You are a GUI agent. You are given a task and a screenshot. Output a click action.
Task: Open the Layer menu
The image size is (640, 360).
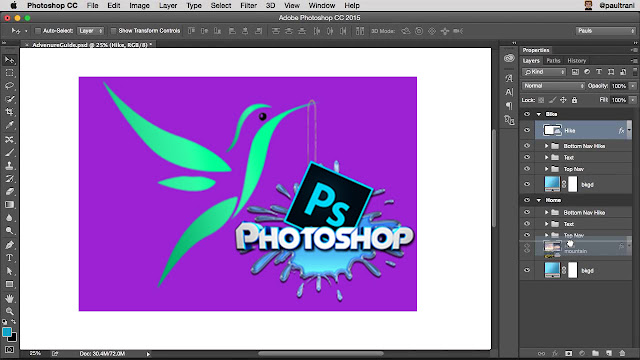pos(168,6)
